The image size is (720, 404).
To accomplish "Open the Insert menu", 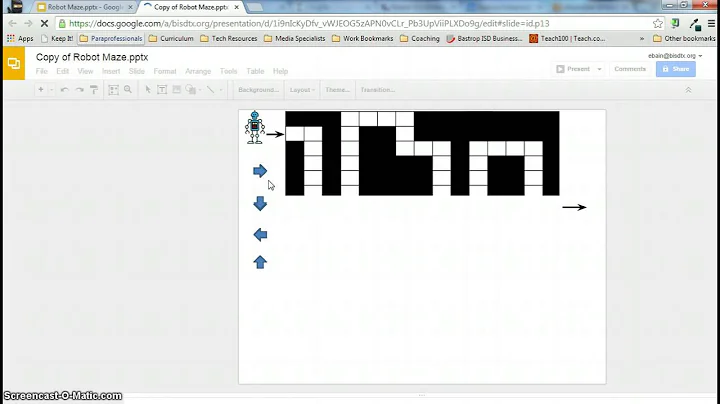I will [111, 71].
